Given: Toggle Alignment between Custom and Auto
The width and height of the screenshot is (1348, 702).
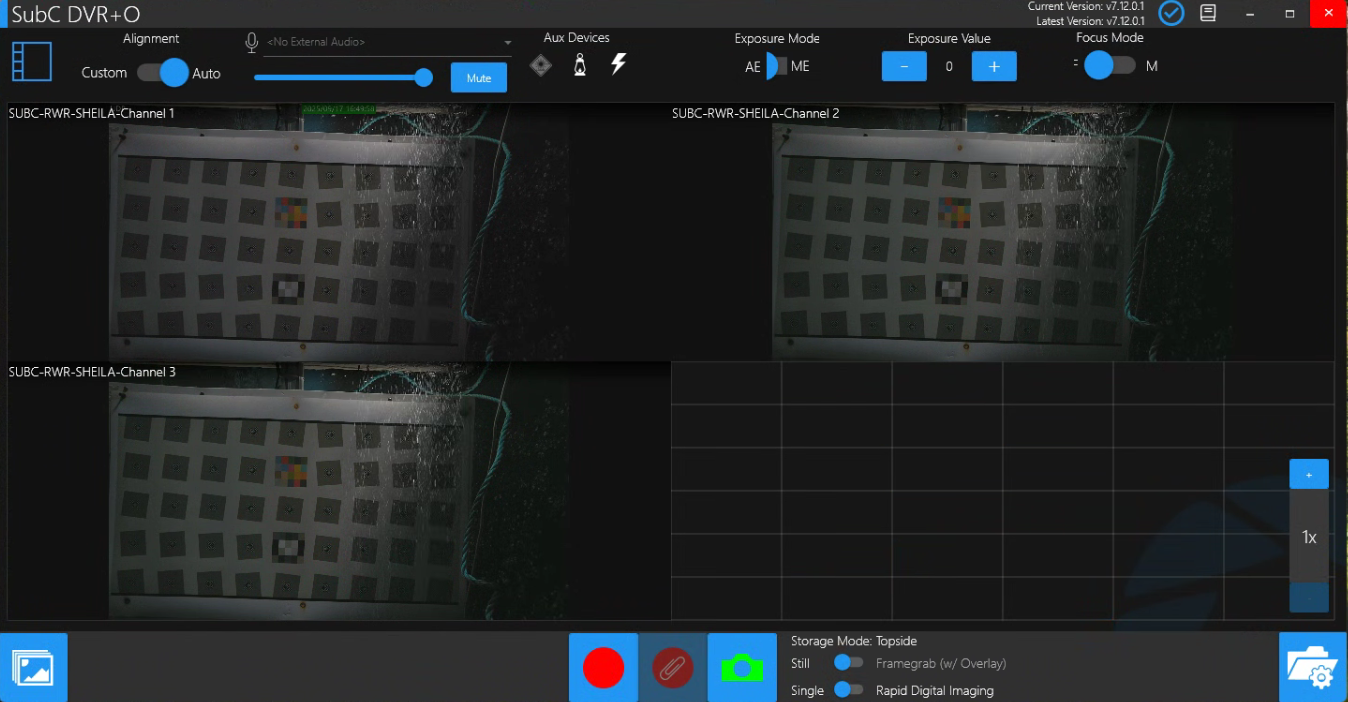Looking at the screenshot, I should tap(163, 73).
